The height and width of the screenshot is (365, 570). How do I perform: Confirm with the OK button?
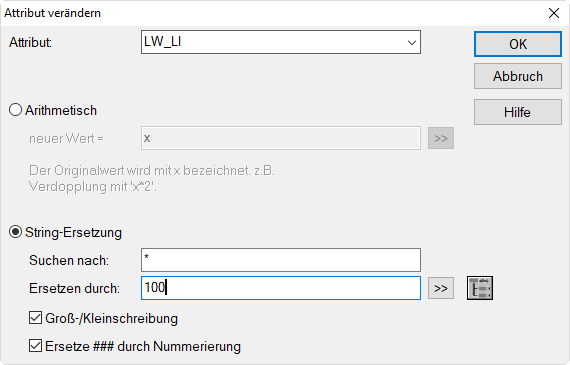click(x=518, y=44)
